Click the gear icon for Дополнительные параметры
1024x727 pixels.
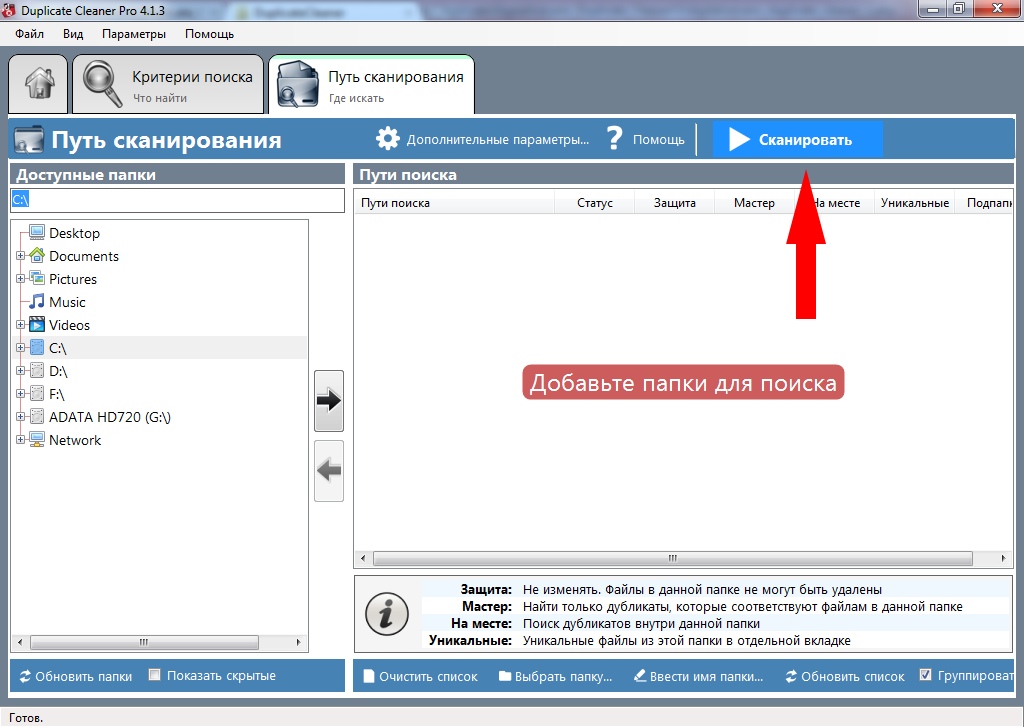coord(387,139)
